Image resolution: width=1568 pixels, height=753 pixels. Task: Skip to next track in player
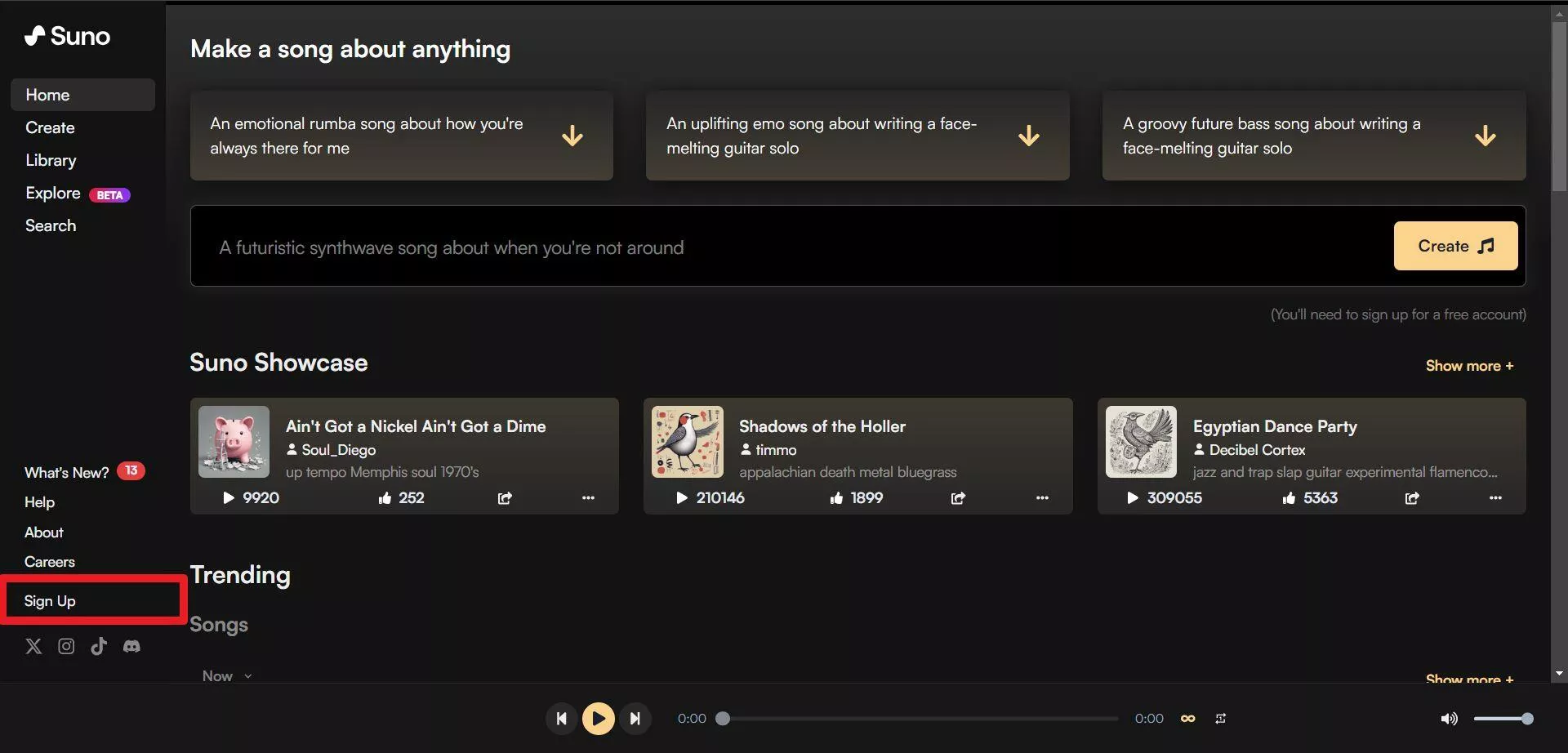pyautogui.click(x=635, y=719)
